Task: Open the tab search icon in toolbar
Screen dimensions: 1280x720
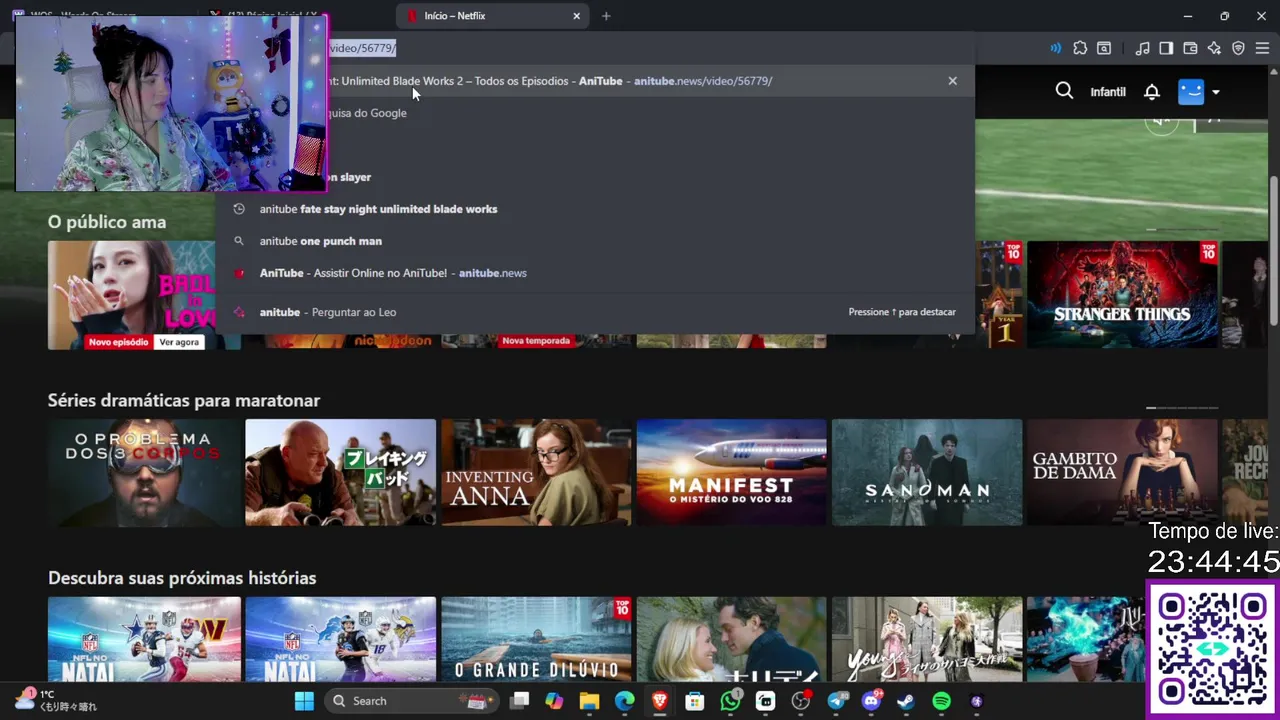Action: pos(1104,48)
